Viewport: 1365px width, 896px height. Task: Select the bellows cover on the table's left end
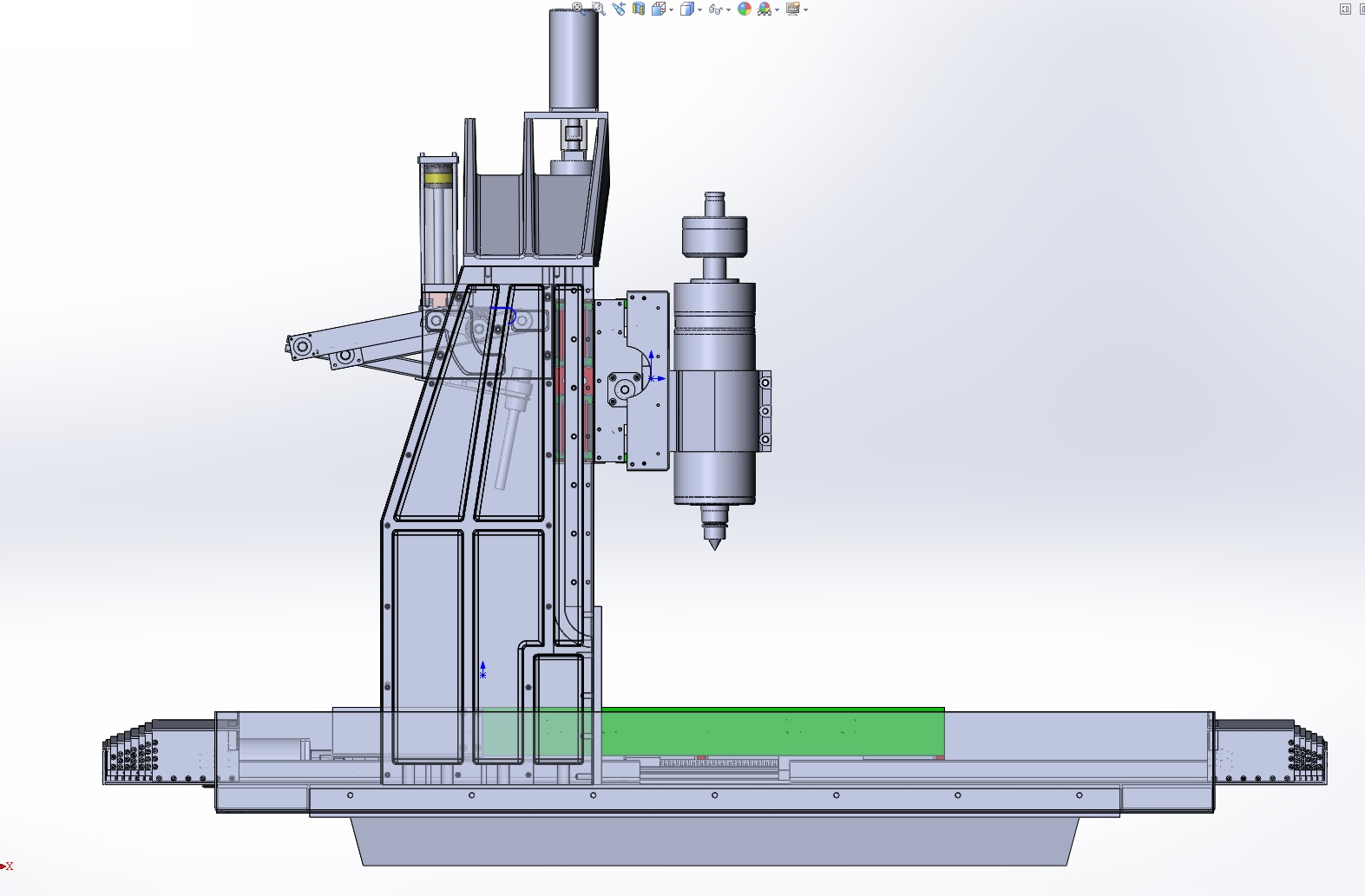[x=159, y=752]
